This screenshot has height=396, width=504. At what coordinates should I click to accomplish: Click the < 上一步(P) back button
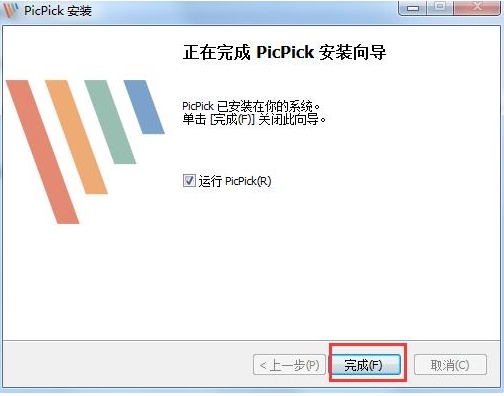point(289,365)
